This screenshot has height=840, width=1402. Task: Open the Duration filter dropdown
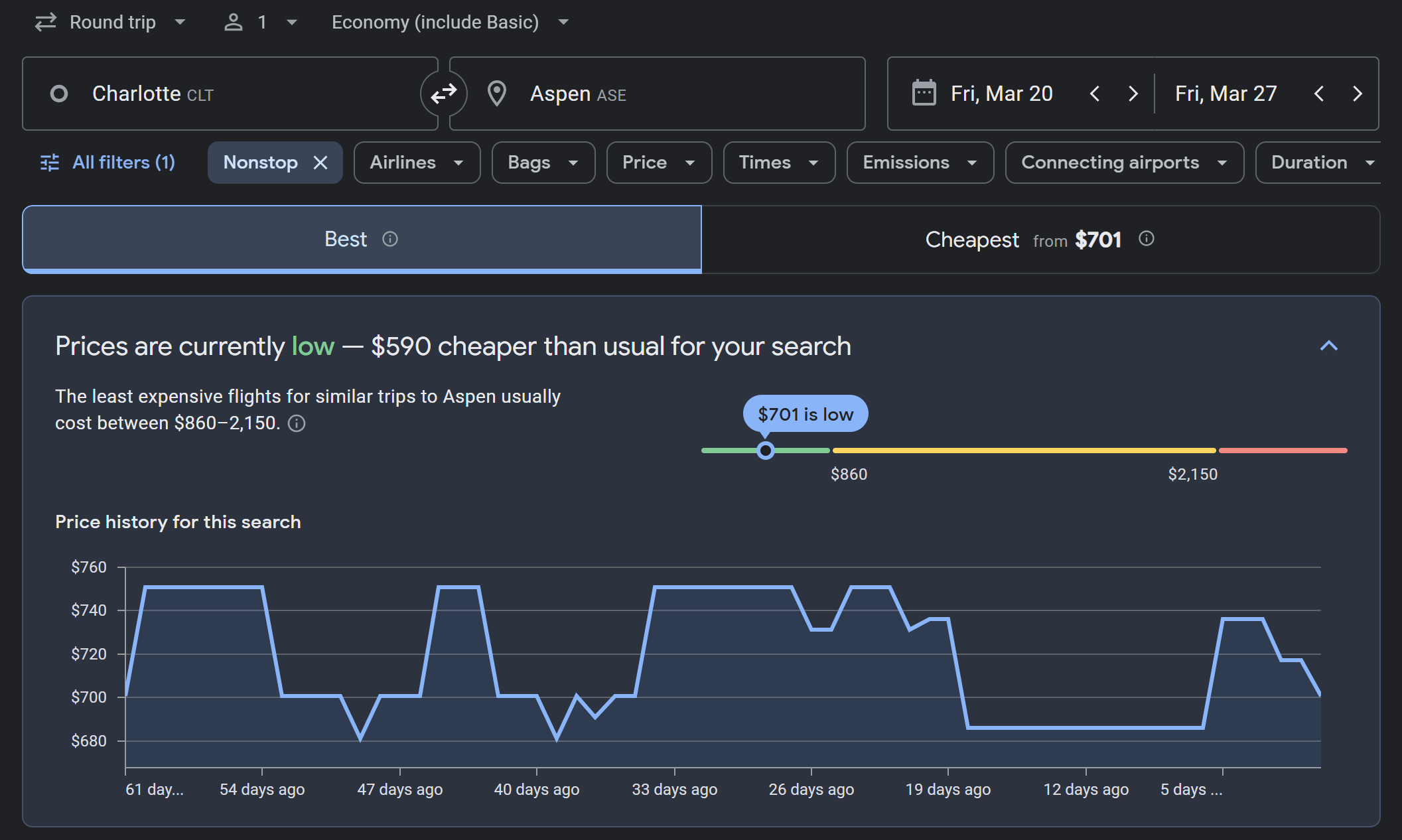(1319, 163)
